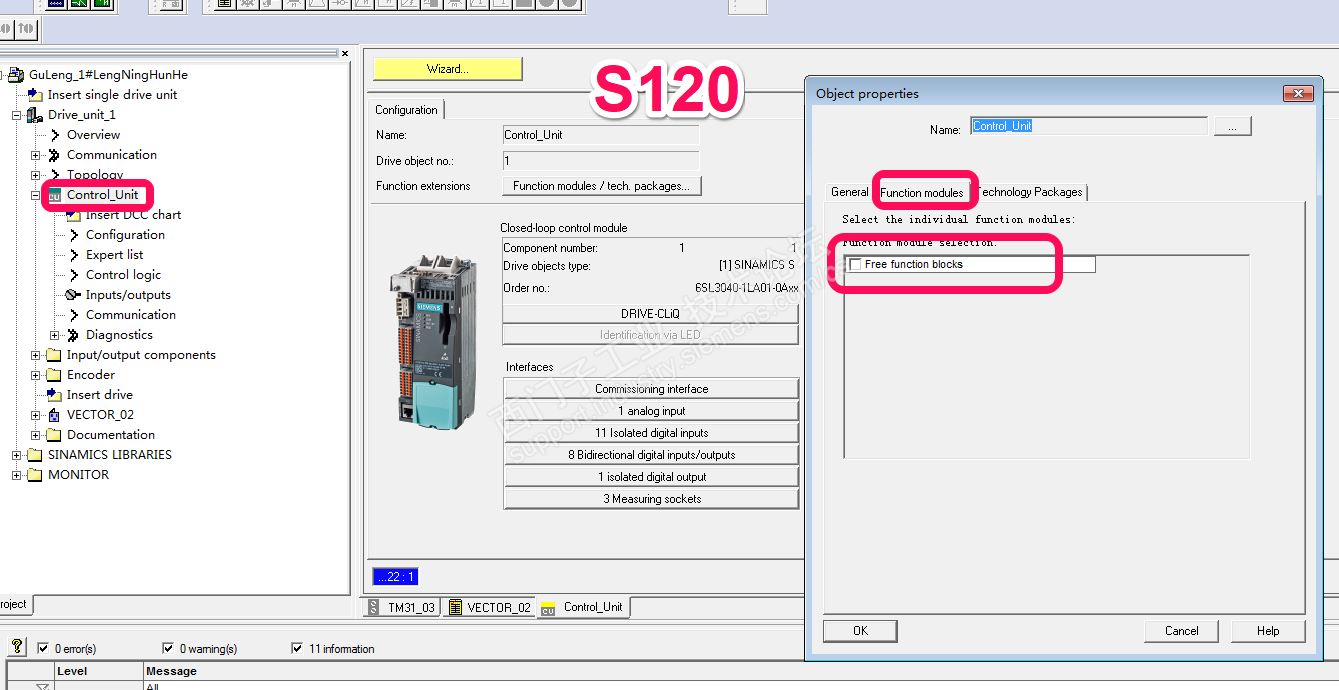The width and height of the screenshot is (1339, 690).
Task: Collapse the Drive_unit_1 tree node
Action: pyautogui.click(x=17, y=115)
